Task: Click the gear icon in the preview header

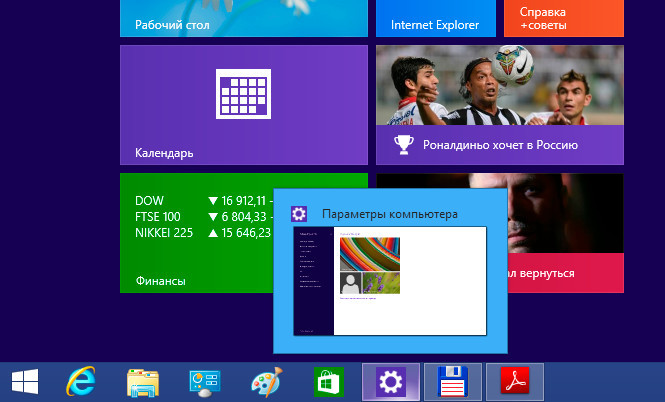Action: click(298, 214)
